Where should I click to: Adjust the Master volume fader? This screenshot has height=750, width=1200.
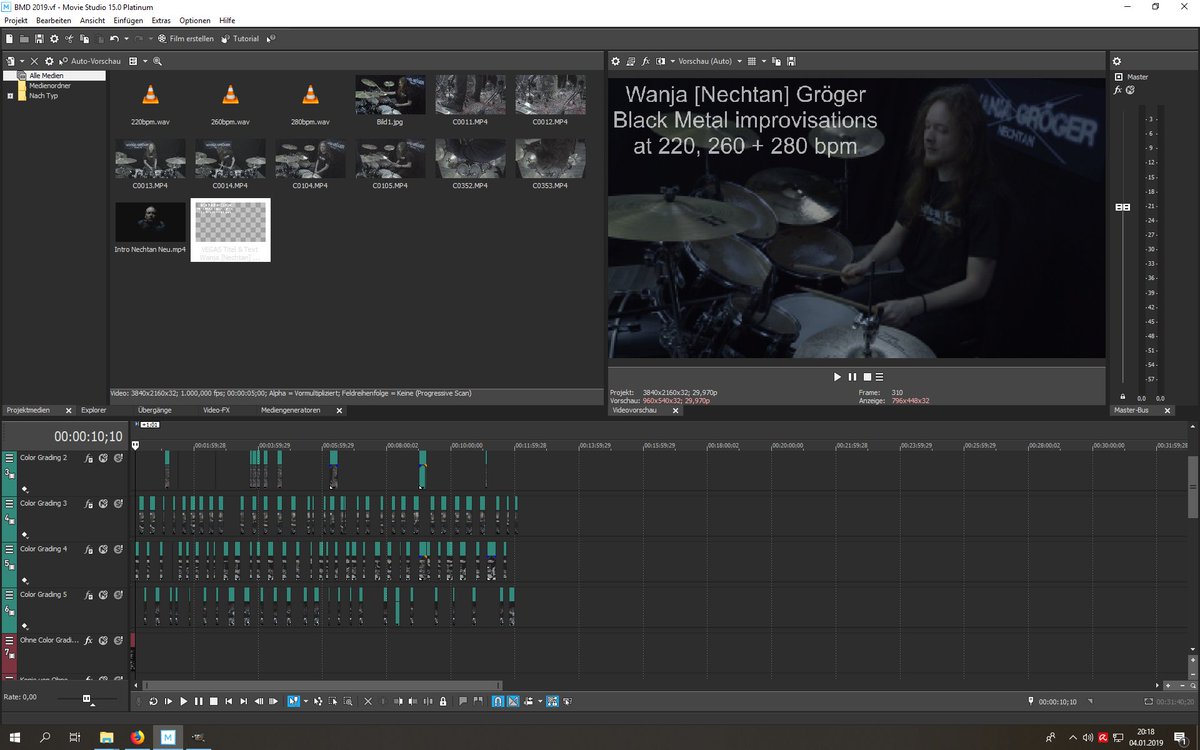click(x=1123, y=207)
